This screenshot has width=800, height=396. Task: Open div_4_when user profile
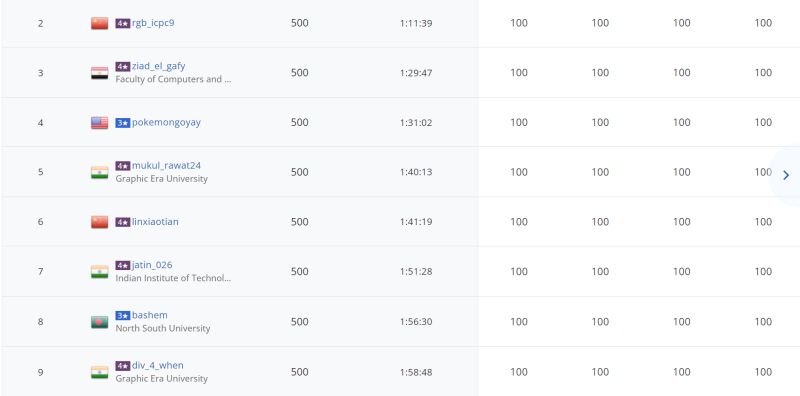pyautogui.click(x=158, y=365)
